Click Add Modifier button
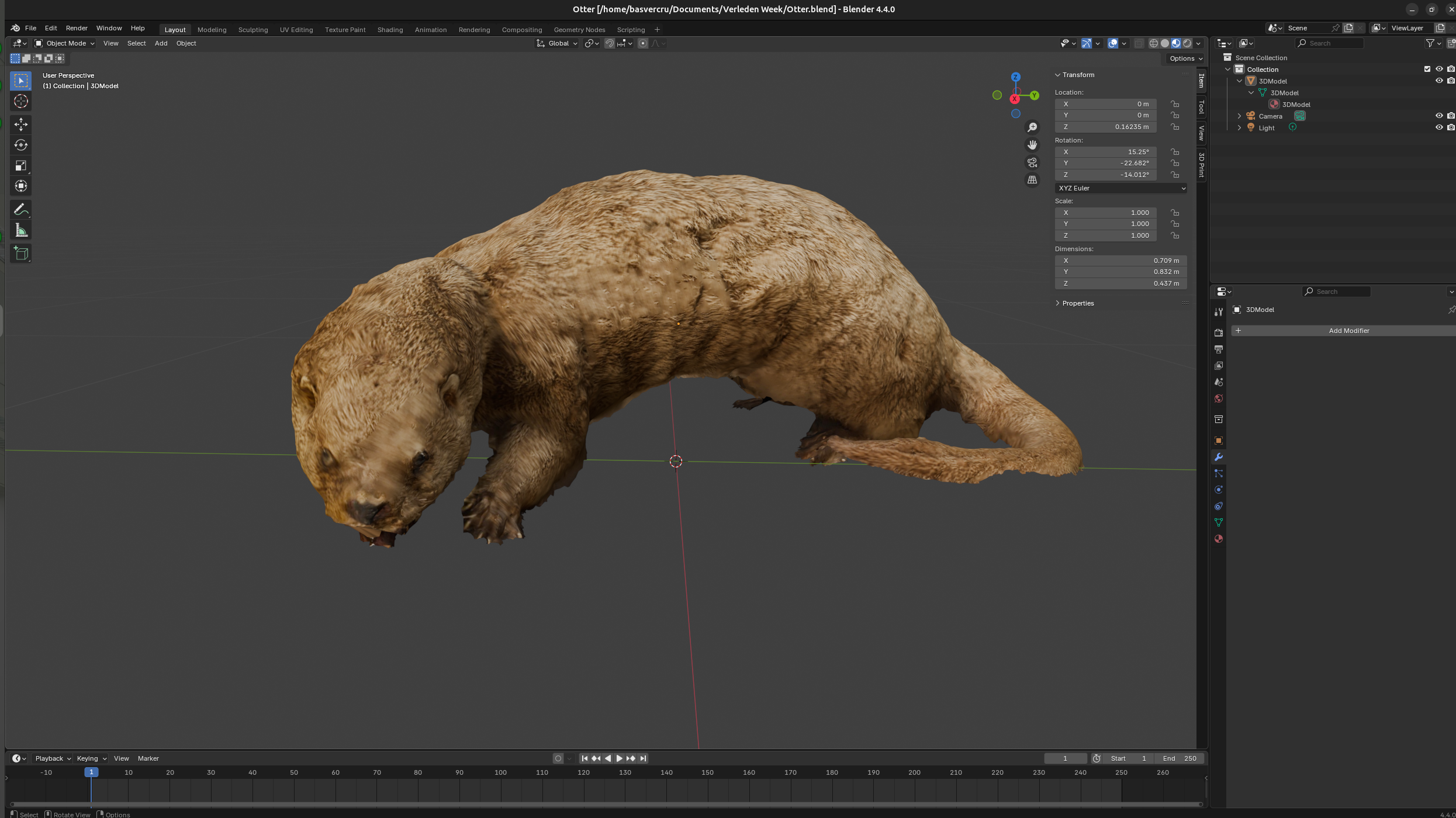 point(1343,331)
